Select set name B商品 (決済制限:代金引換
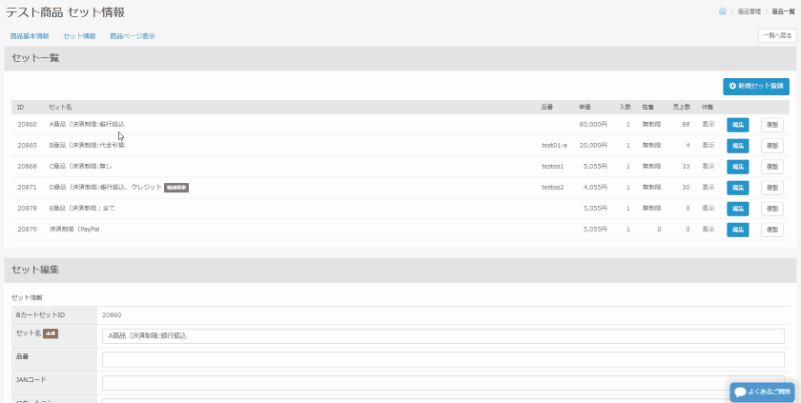 (x=86, y=145)
